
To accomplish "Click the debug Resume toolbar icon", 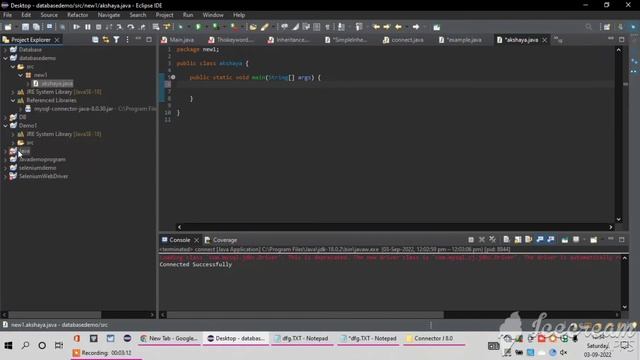I will point(76,27).
